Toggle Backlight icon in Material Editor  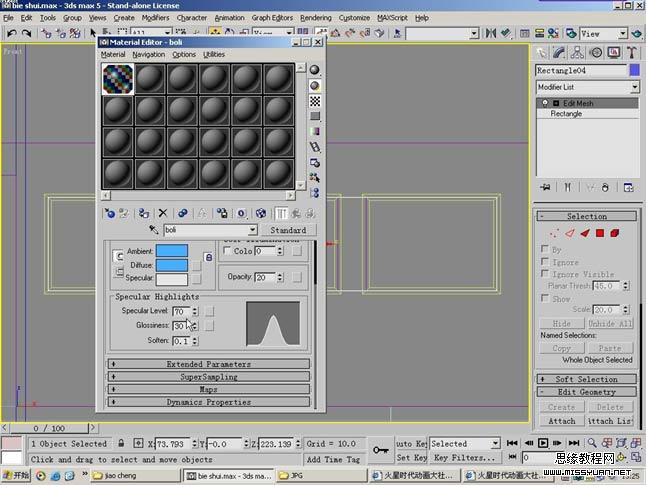(x=315, y=86)
